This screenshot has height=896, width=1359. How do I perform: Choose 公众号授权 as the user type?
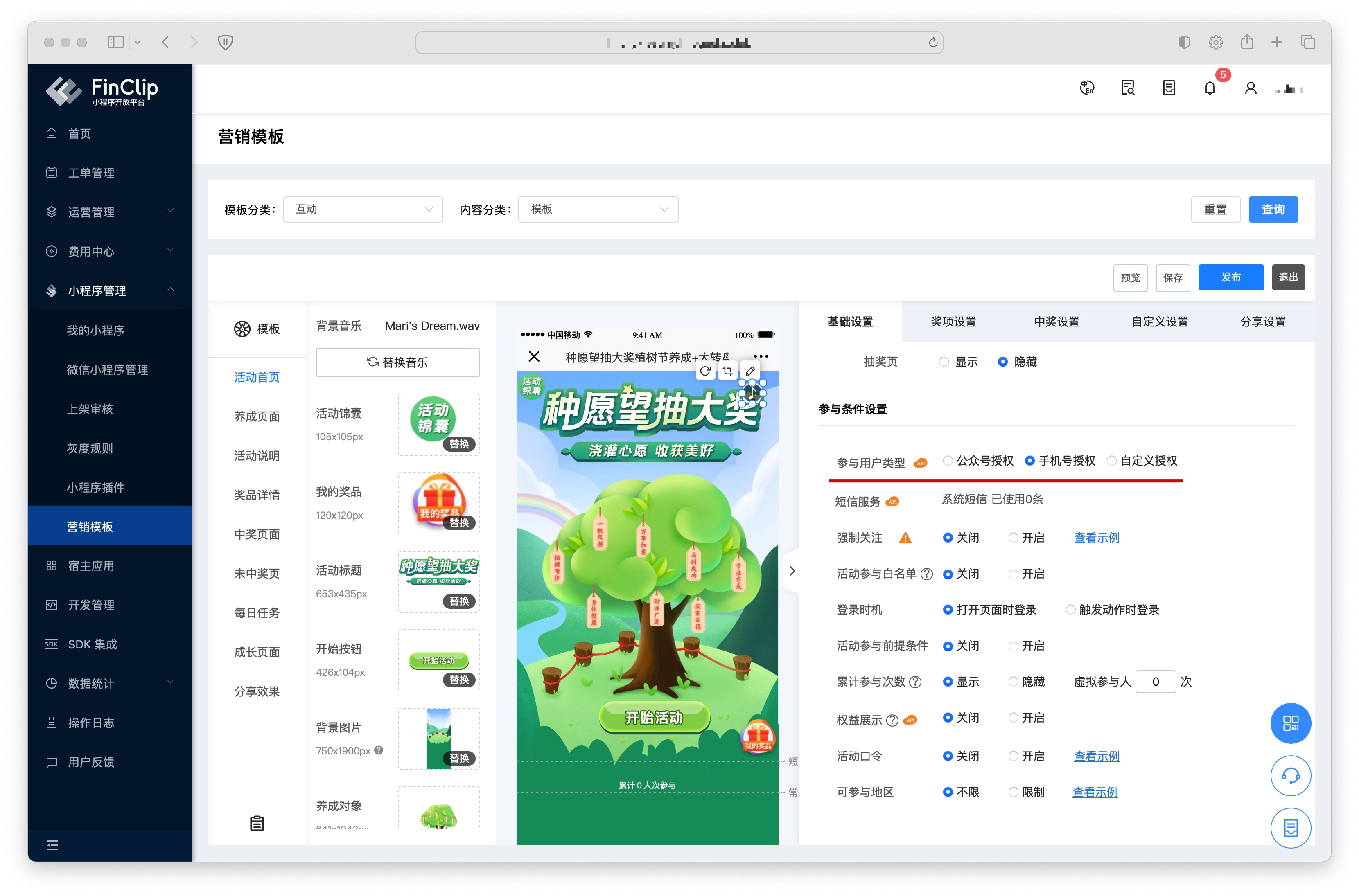[x=947, y=461]
